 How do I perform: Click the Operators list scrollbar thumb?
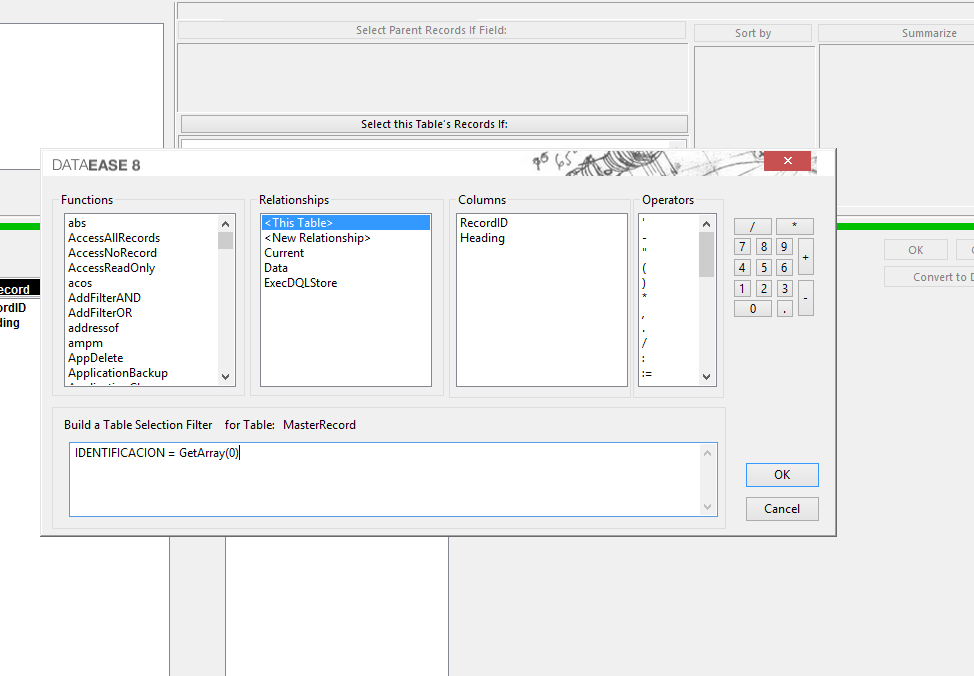pyautogui.click(x=706, y=254)
